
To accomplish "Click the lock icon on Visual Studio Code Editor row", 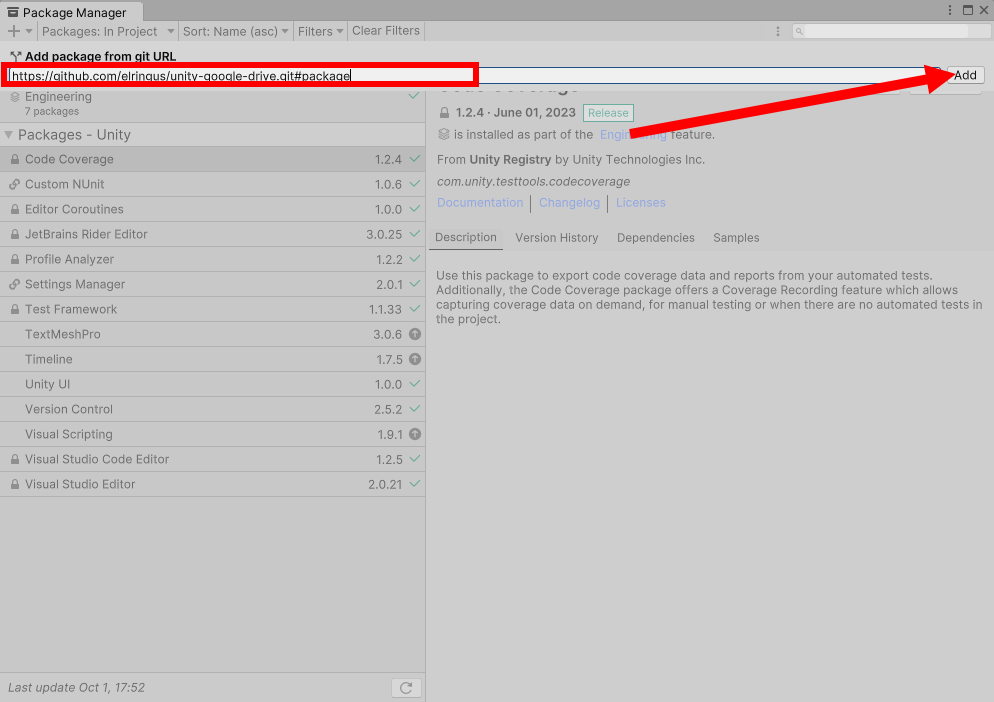I will (x=15, y=459).
